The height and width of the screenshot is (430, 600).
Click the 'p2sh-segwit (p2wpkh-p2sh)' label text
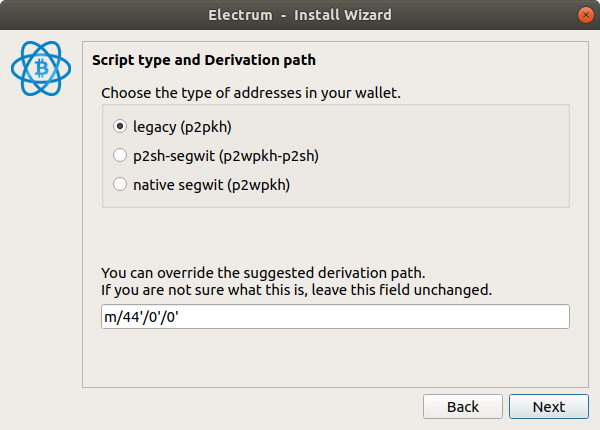pos(226,156)
